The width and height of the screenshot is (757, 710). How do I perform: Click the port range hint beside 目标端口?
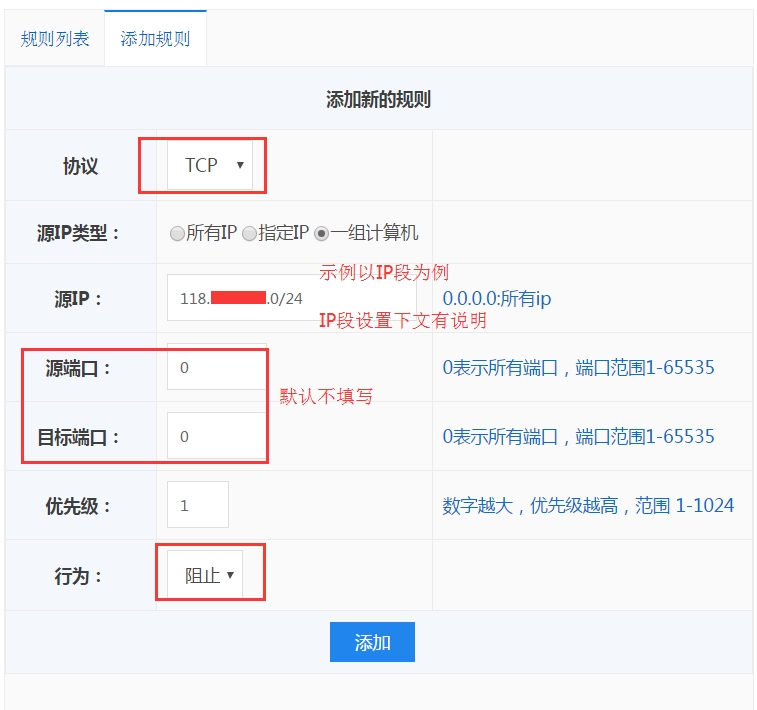click(x=578, y=436)
